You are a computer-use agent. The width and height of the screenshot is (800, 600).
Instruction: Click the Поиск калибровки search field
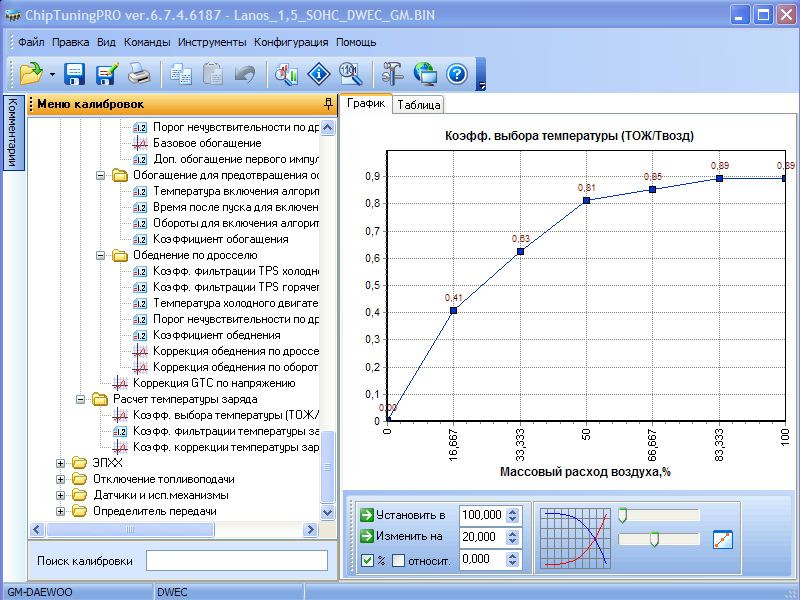[x=236, y=560]
